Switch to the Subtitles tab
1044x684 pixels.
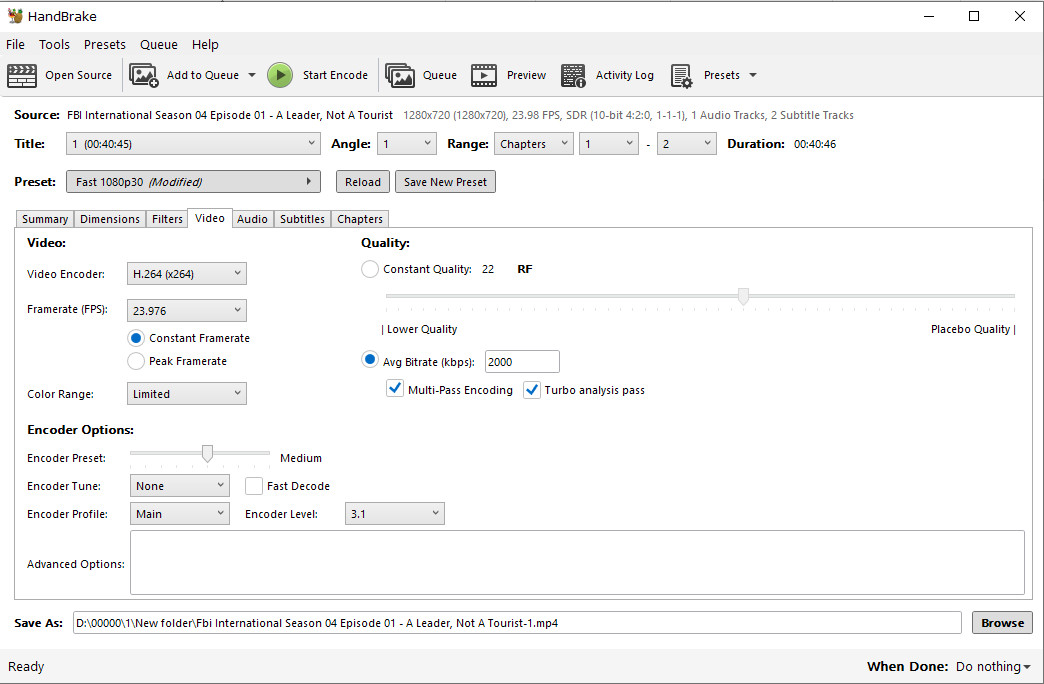[302, 219]
